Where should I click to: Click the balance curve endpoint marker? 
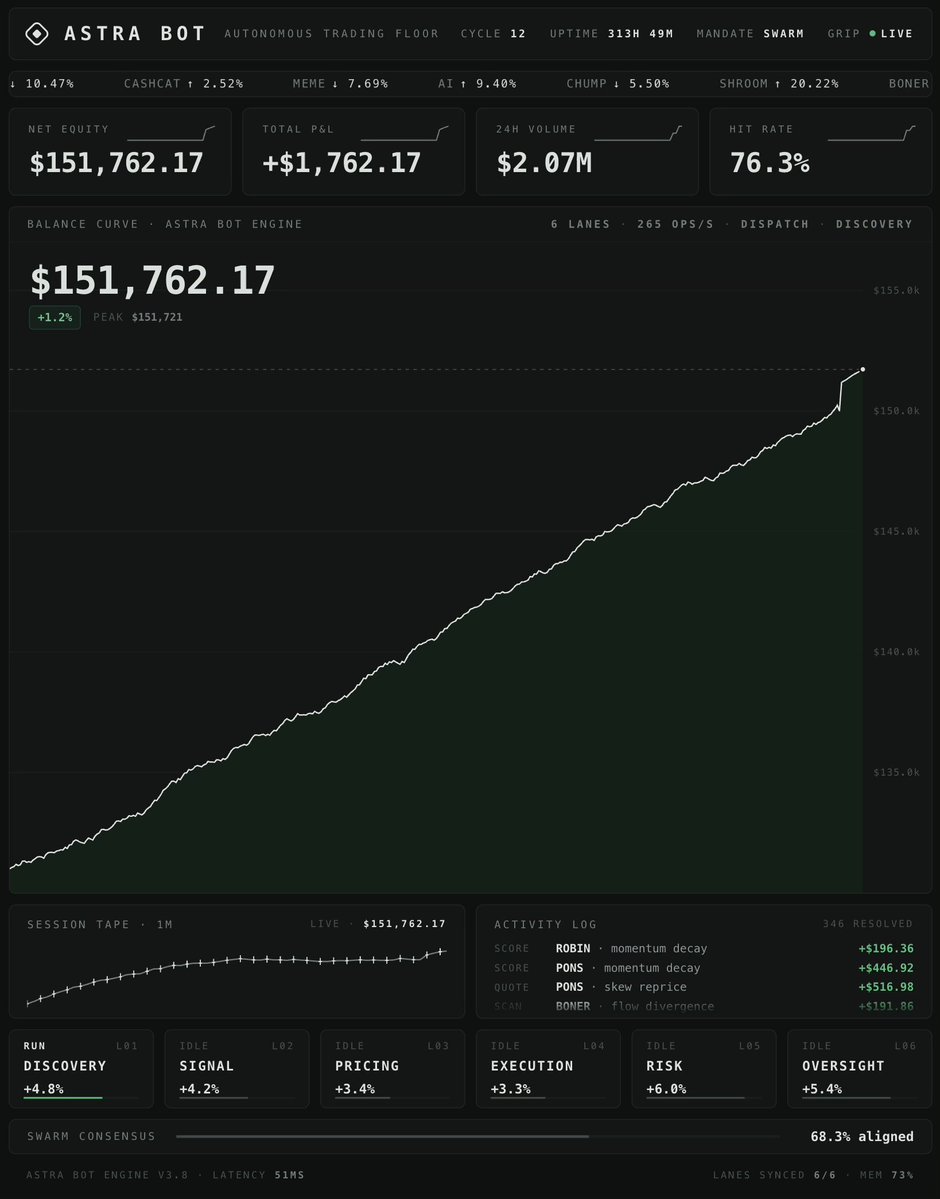[863, 369]
